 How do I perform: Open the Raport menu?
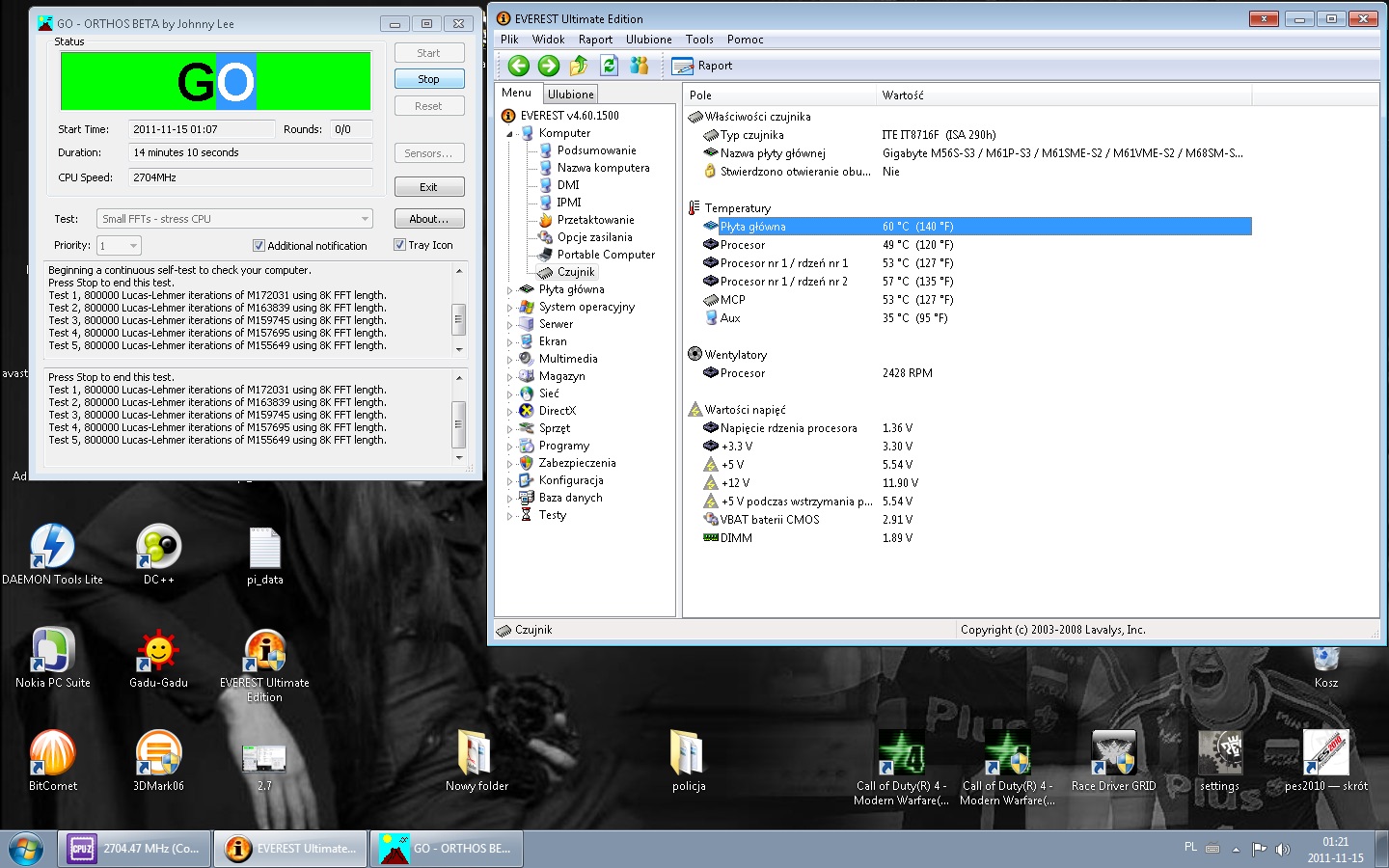595,40
